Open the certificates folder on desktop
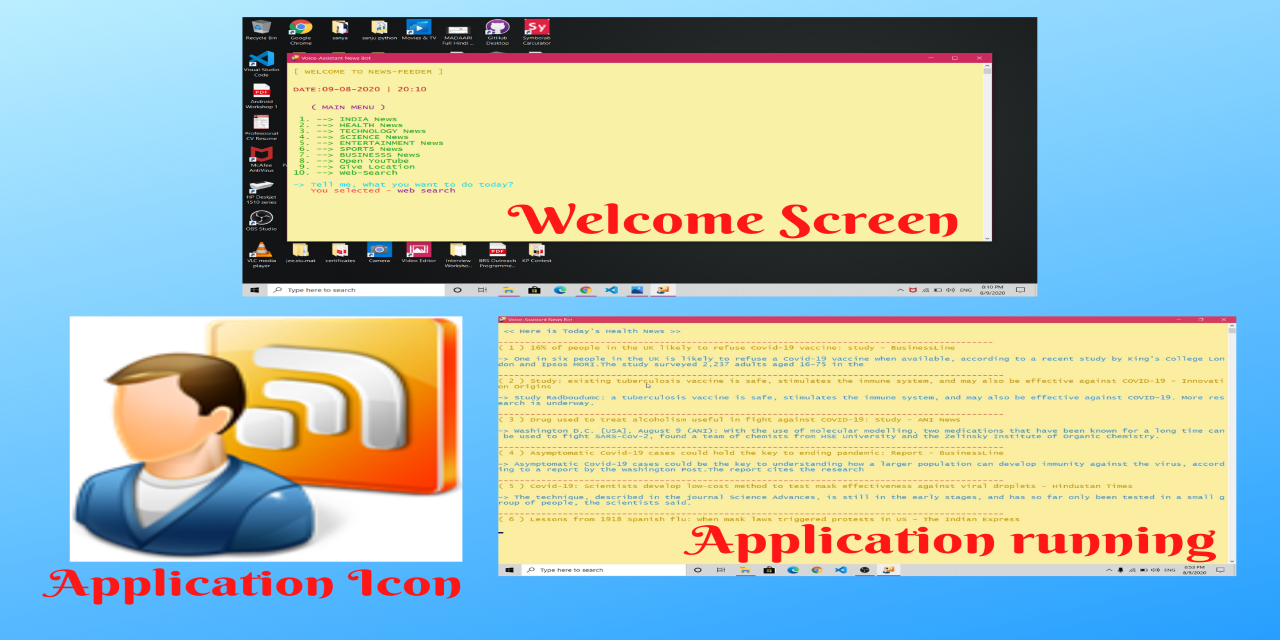 coord(339,253)
